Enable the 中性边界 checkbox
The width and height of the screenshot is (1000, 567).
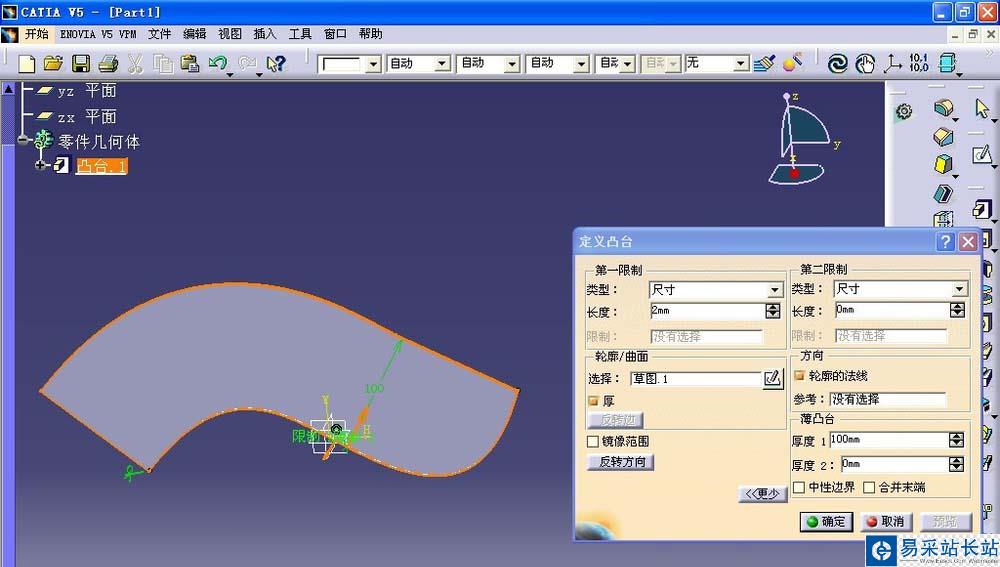[x=798, y=487]
